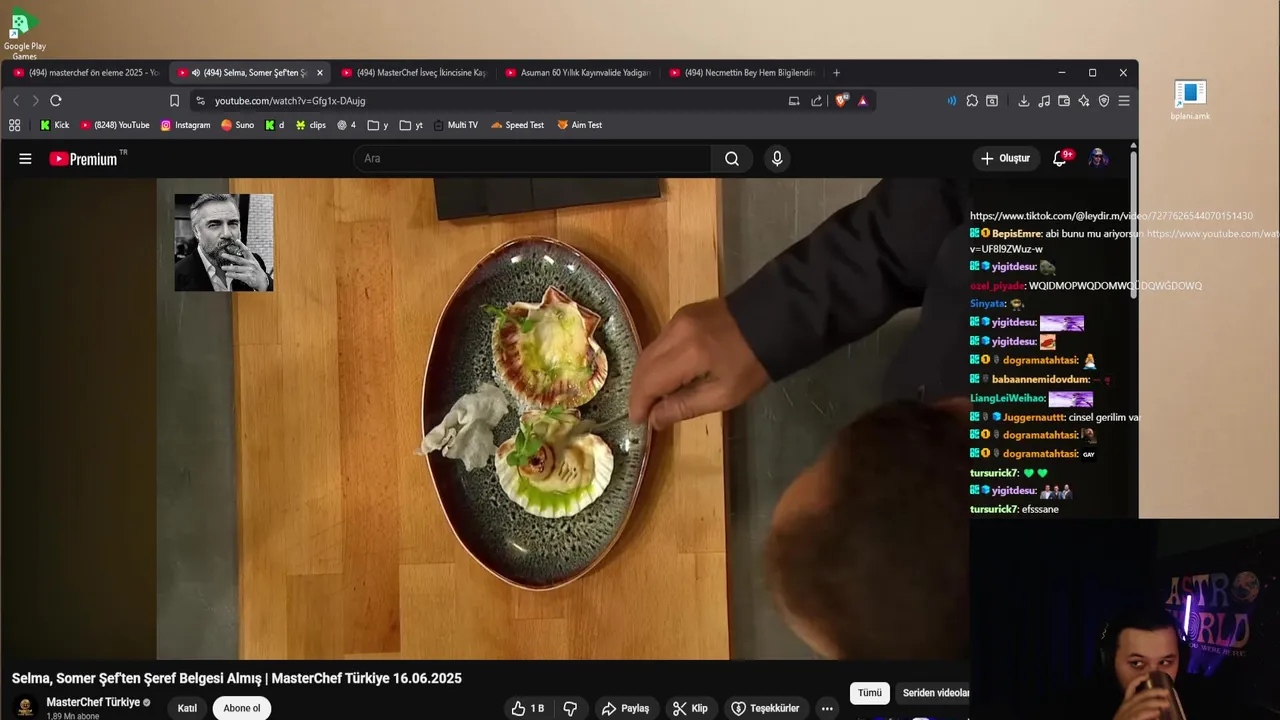The width and height of the screenshot is (1280, 720).
Task: Click chat username LiangLeiWeihao
Action: 1007,398
